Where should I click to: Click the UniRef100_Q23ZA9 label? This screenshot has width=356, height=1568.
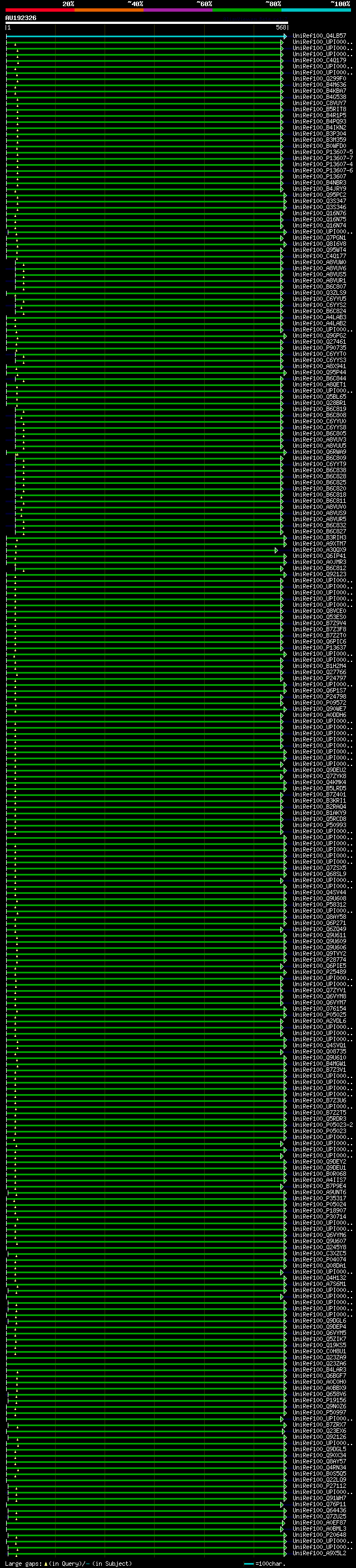pyautogui.click(x=319, y=1357)
